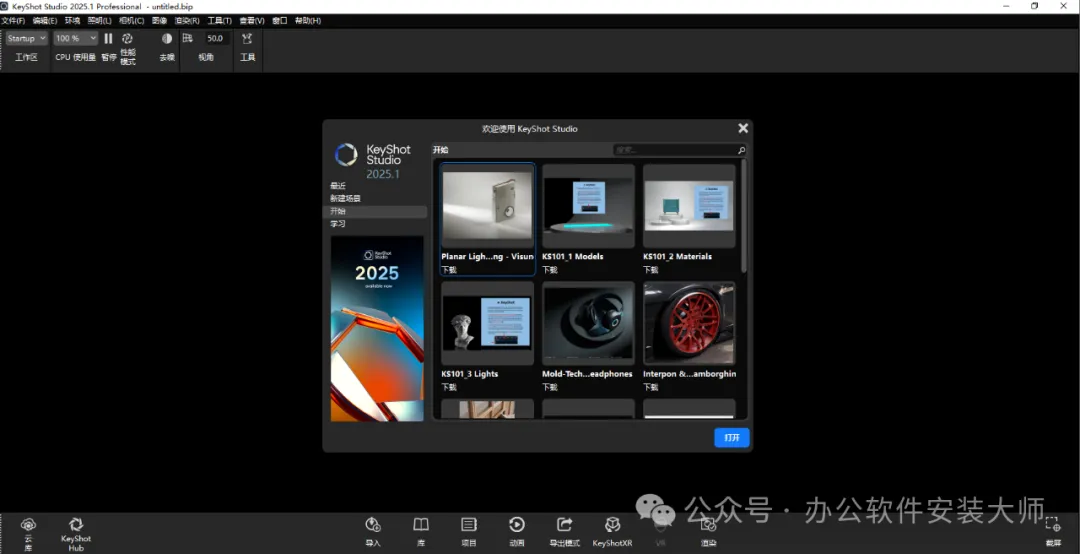Close the welcome dialog with the X
The height and width of the screenshot is (554, 1080).
(x=743, y=128)
